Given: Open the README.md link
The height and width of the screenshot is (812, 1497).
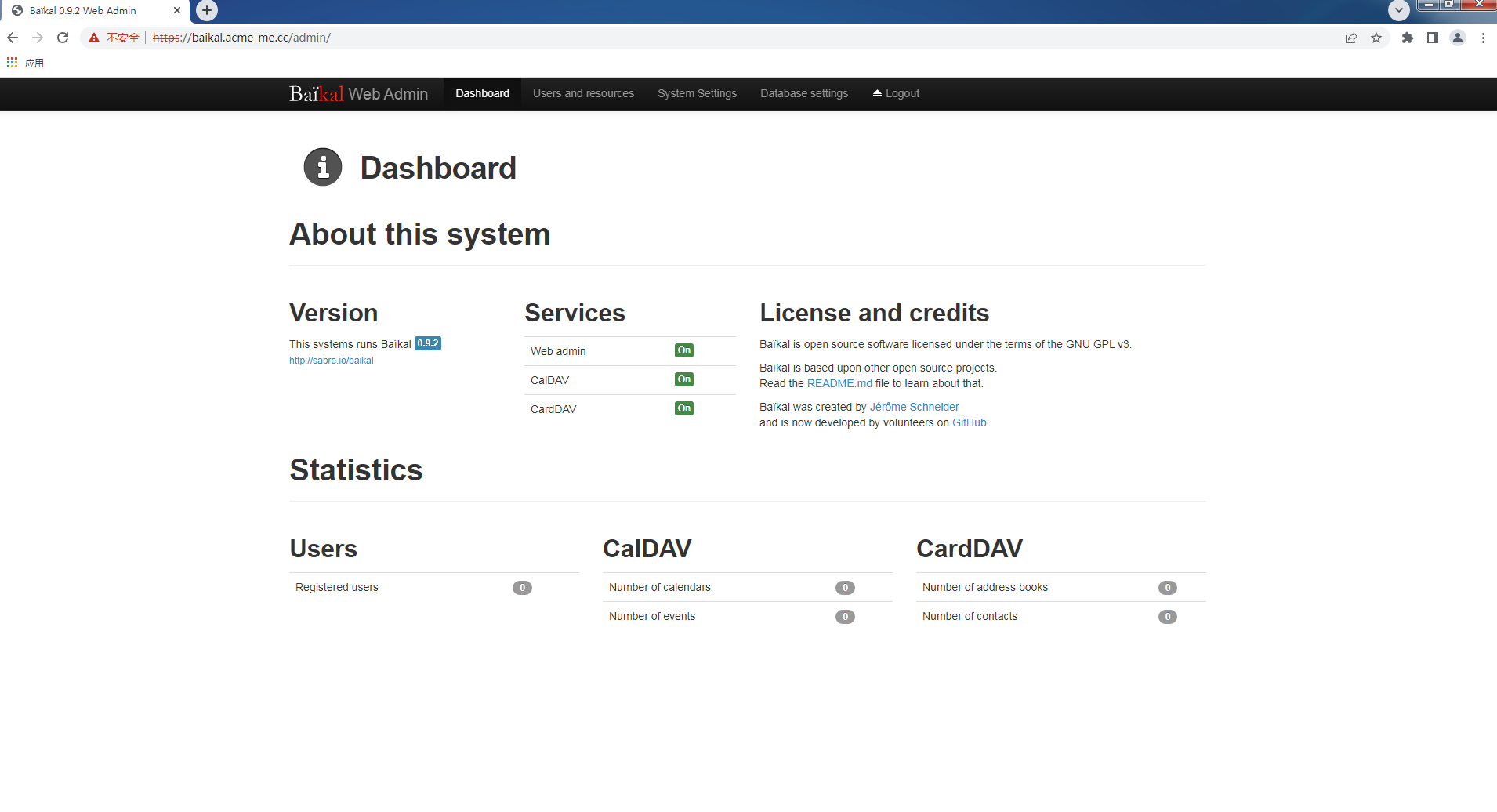Looking at the screenshot, I should pos(839,383).
